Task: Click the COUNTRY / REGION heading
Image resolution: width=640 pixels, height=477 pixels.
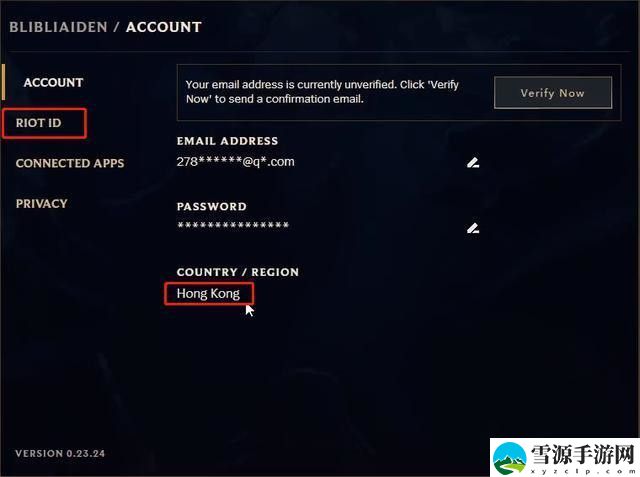Action: coord(238,272)
